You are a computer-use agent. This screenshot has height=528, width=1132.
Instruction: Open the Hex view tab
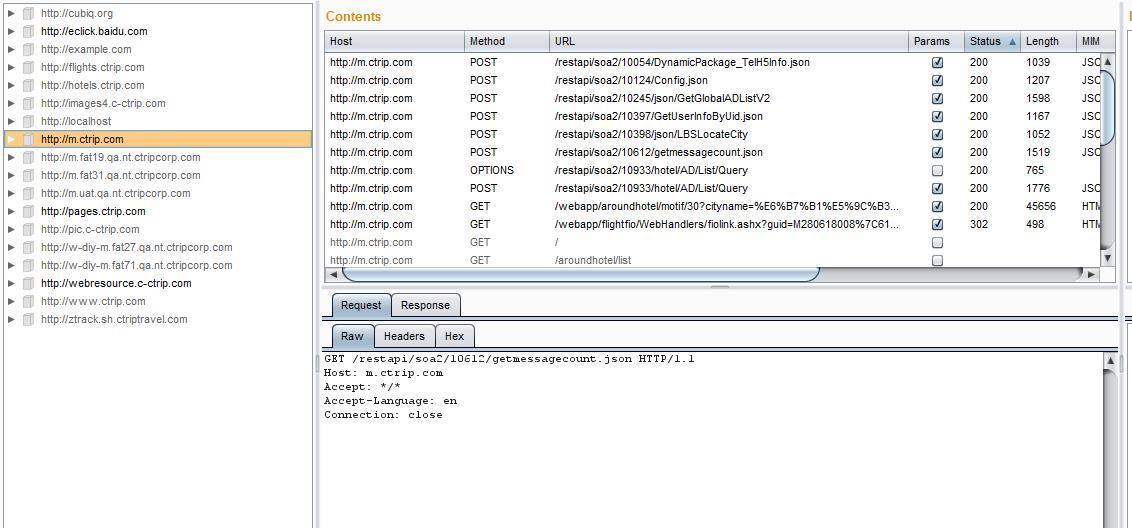click(455, 336)
